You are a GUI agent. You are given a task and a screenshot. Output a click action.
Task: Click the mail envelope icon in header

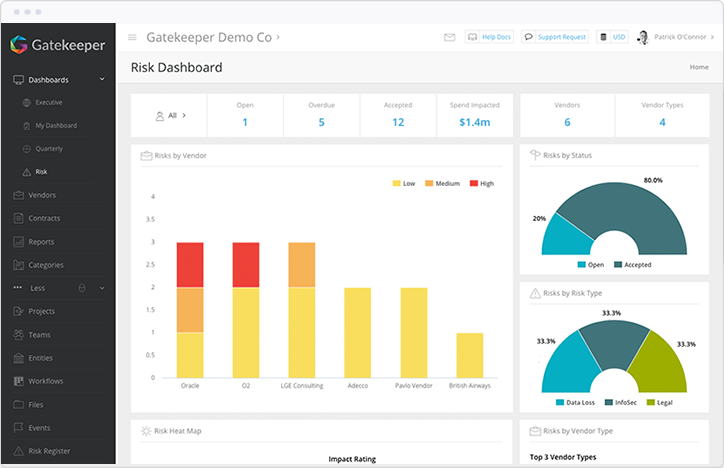click(450, 37)
